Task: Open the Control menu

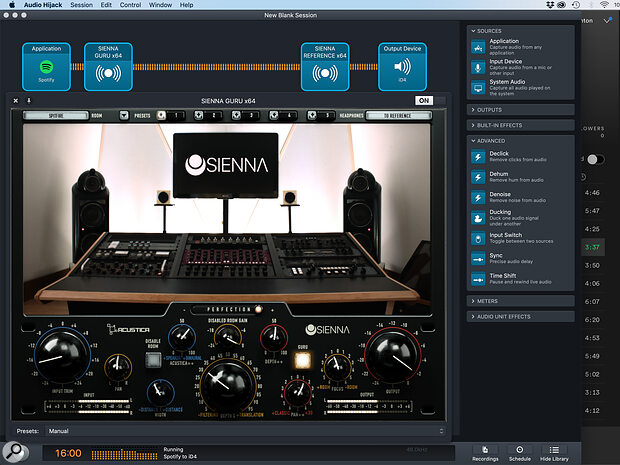Action: pos(130,5)
